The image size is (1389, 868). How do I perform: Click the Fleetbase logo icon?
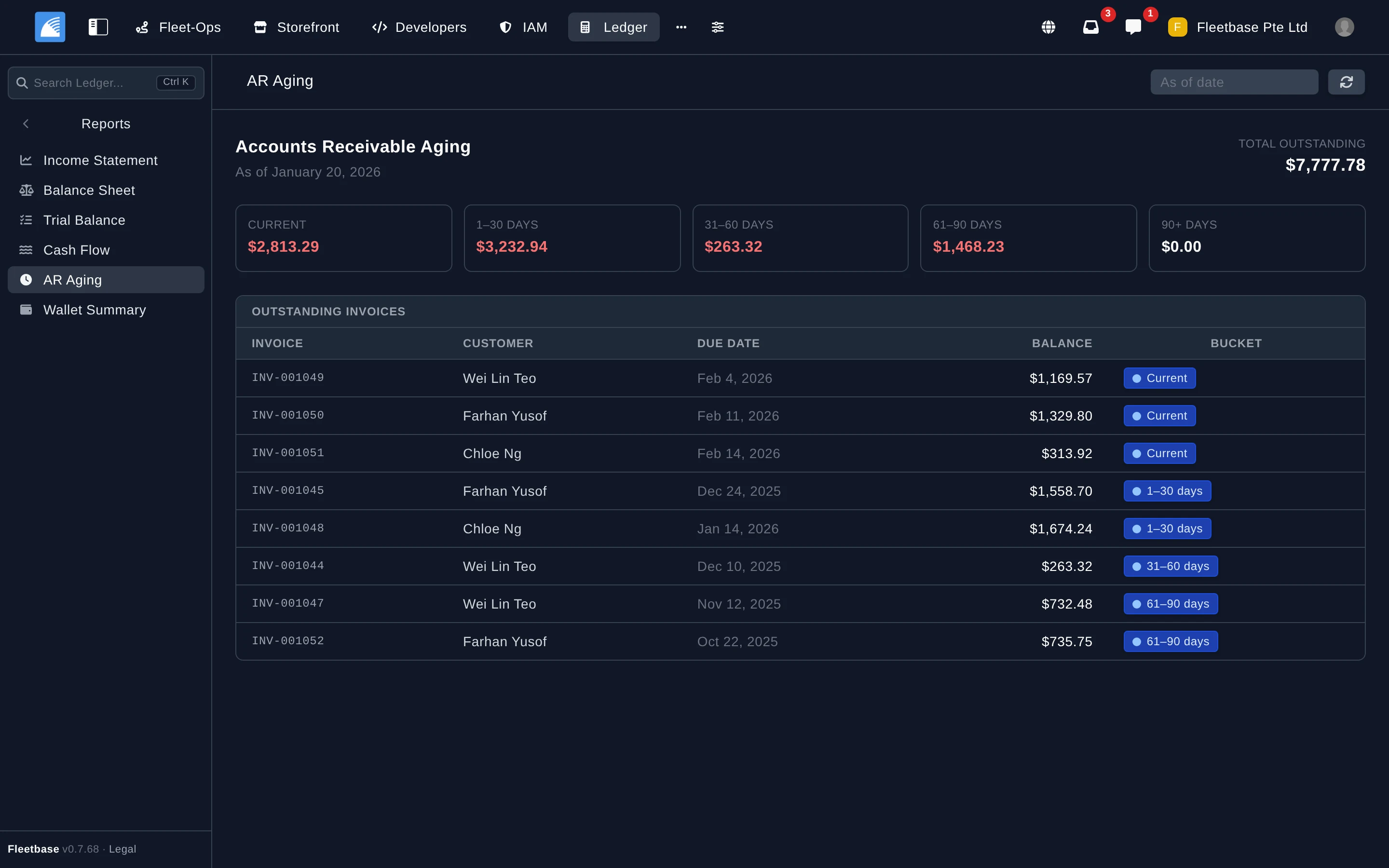tap(50, 27)
